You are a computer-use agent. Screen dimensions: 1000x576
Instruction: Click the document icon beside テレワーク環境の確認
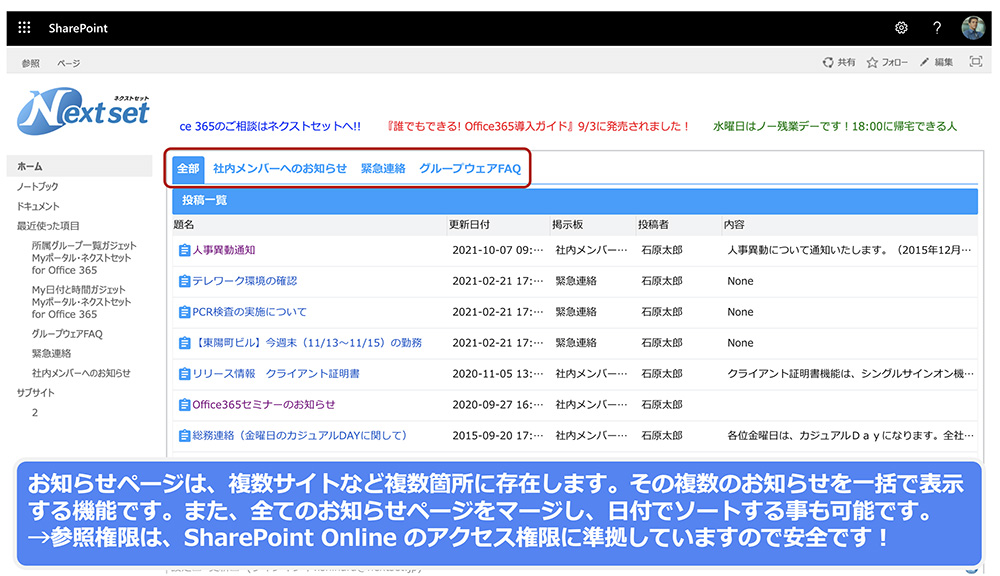coord(184,281)
